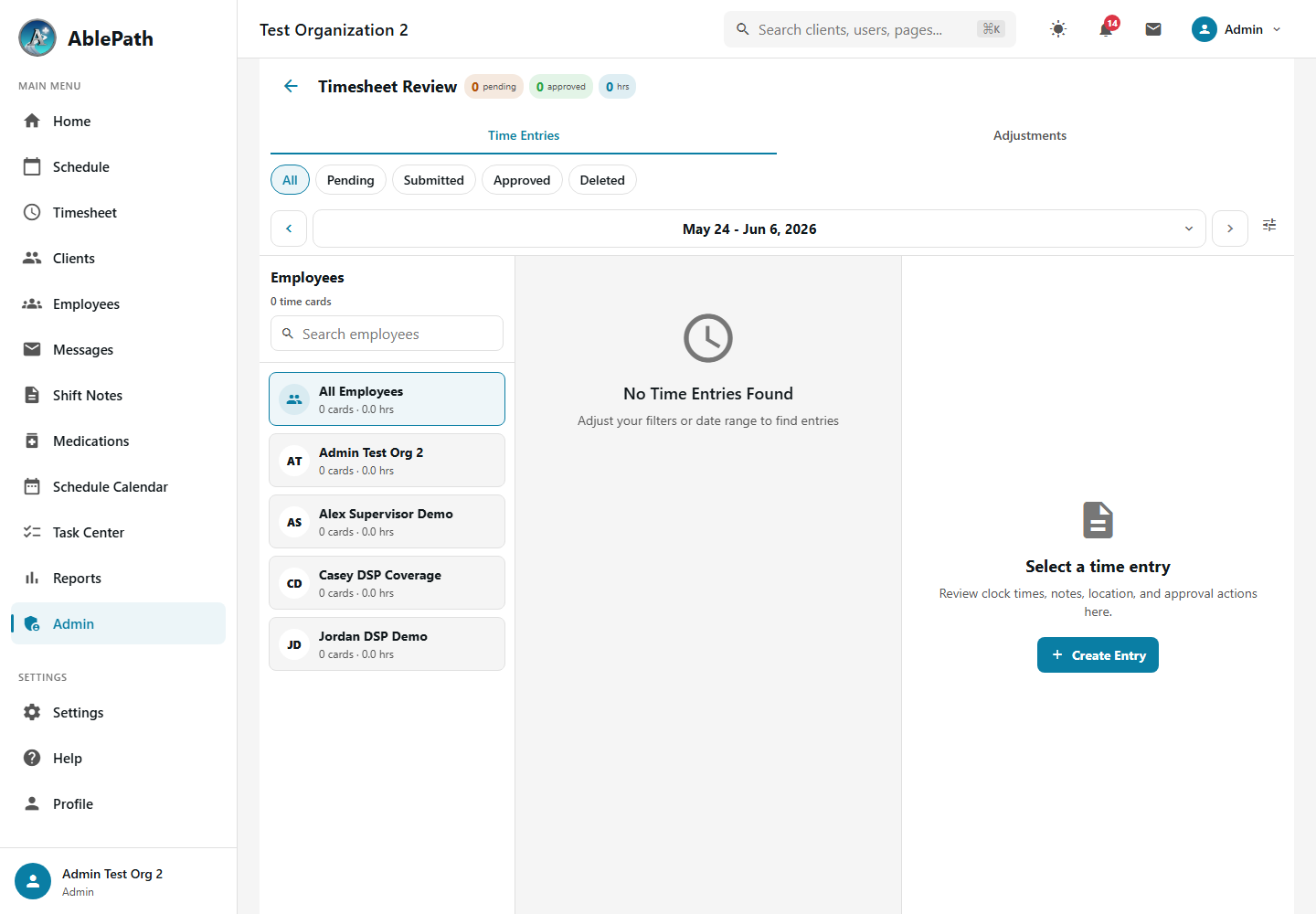The image size is (1316, 914).
Task: Click the Search clients, users, pages field
Action: [870, 29]
